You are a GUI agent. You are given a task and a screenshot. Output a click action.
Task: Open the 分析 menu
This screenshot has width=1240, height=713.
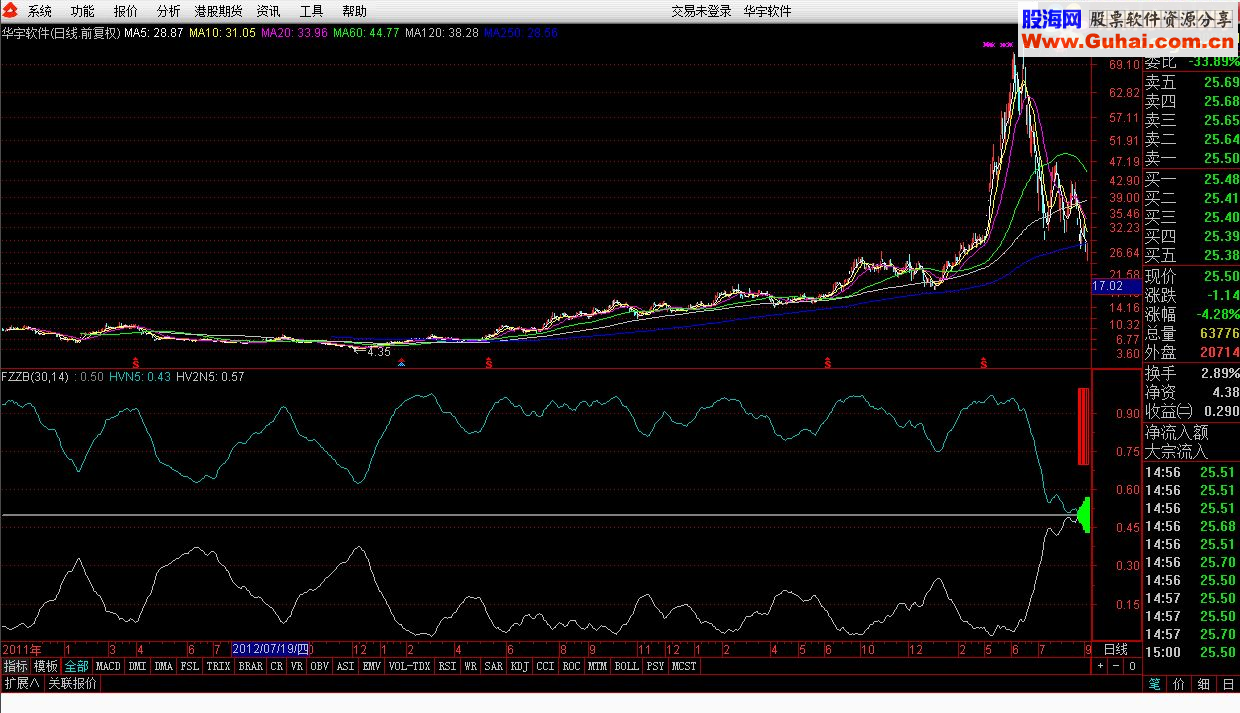coord(169,11)
